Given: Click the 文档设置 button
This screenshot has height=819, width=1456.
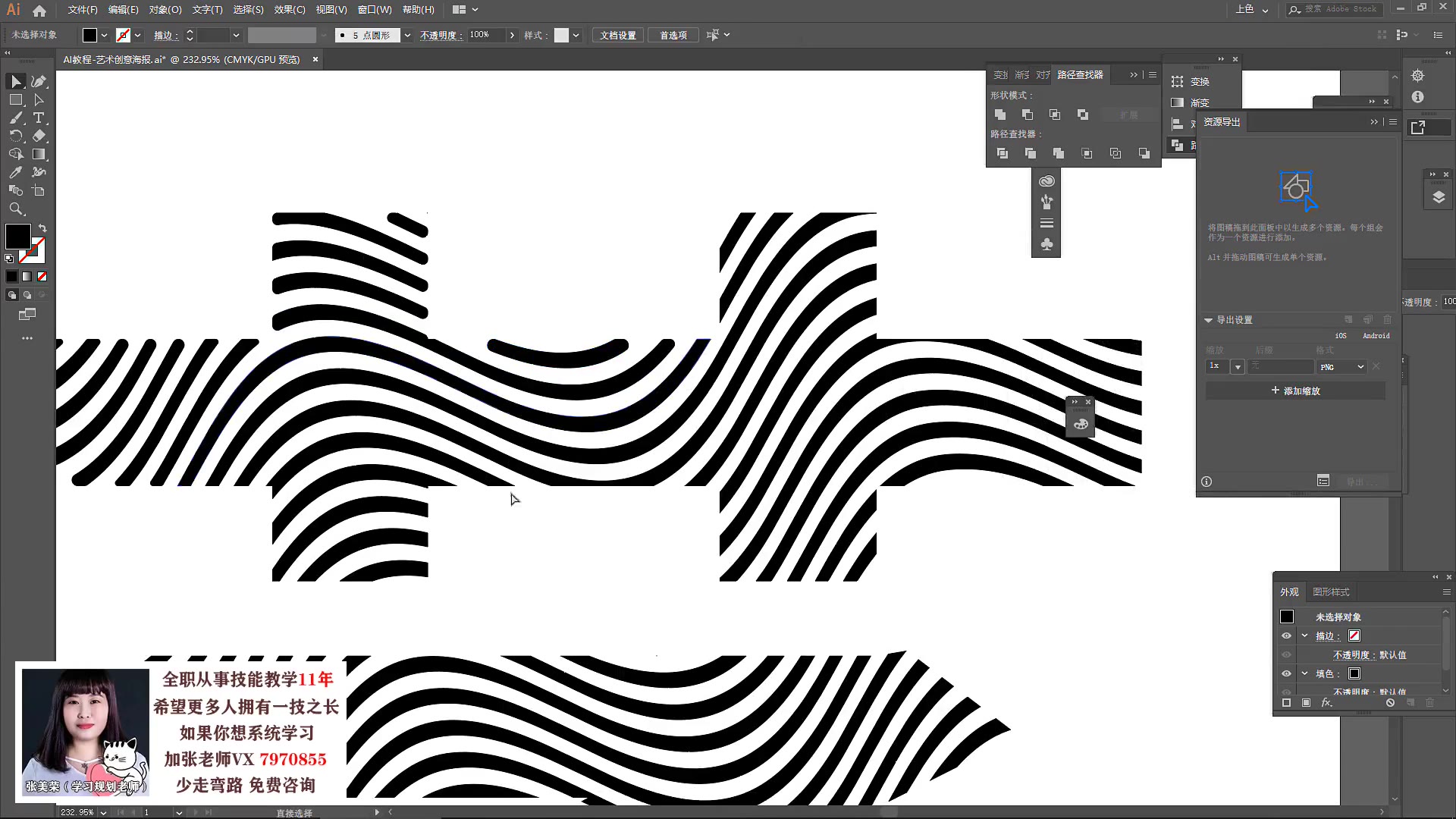Looking at the screenshot, I should tap(618, 35).
